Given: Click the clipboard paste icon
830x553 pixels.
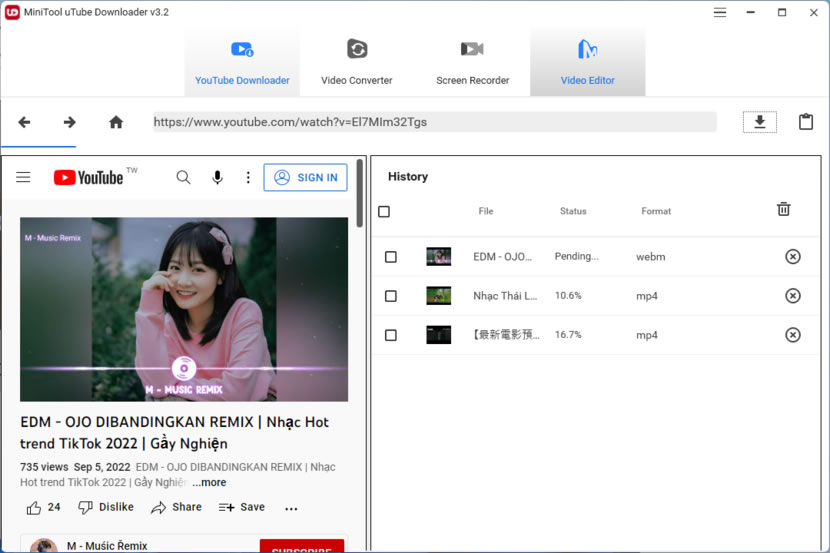Looking at the screenshot, I should tap(806, 122).
